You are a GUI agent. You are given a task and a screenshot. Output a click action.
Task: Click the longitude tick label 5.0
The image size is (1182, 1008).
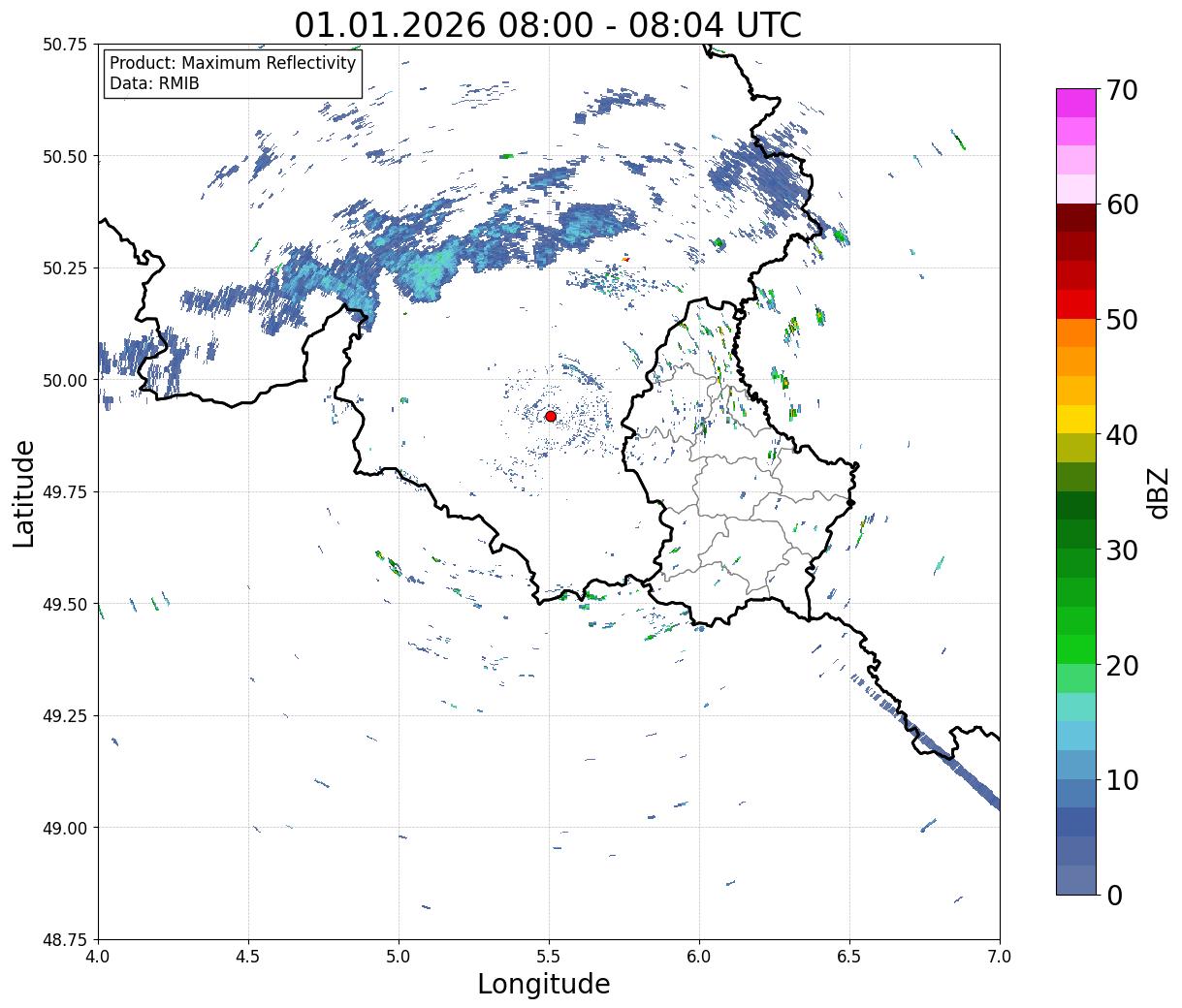coord(399,957)
